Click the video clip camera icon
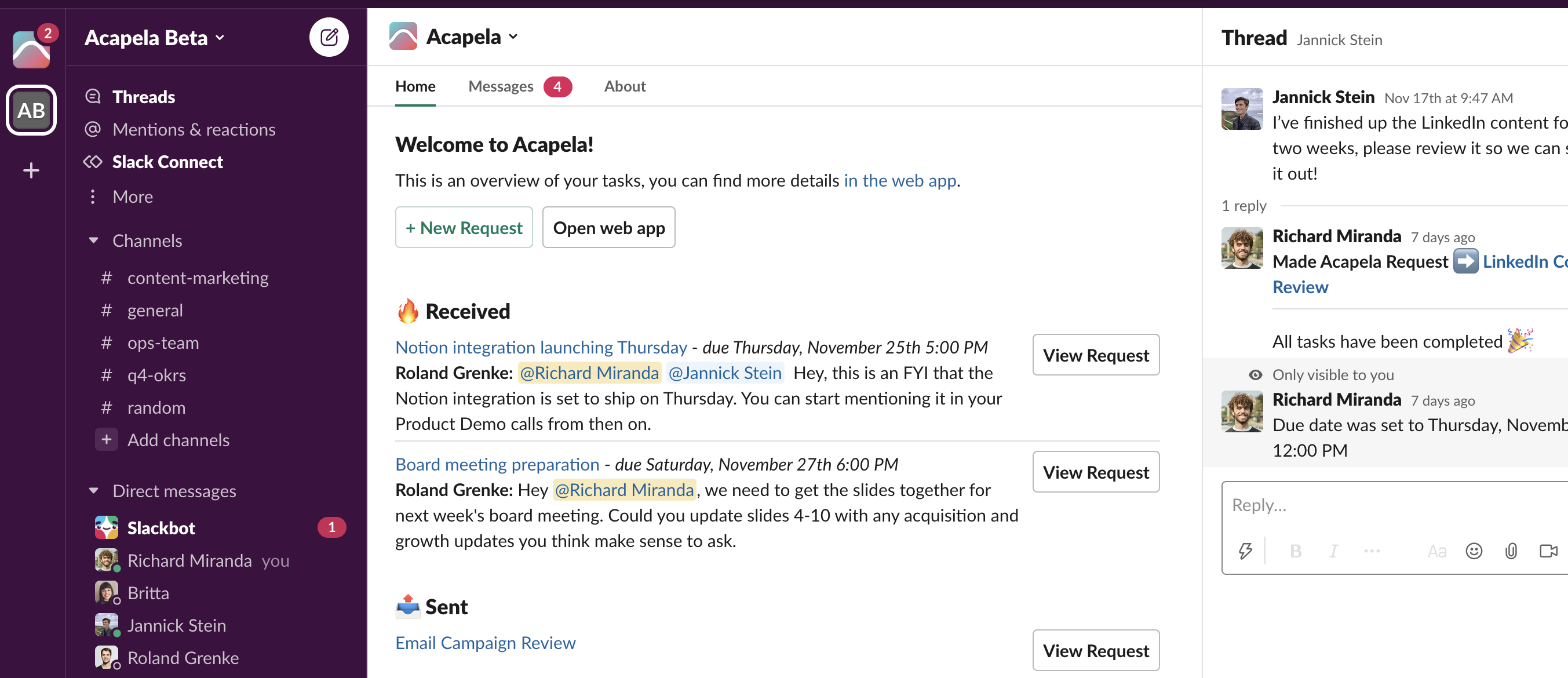This screenshot has height=678, width=1568. tap(1548, 551)
